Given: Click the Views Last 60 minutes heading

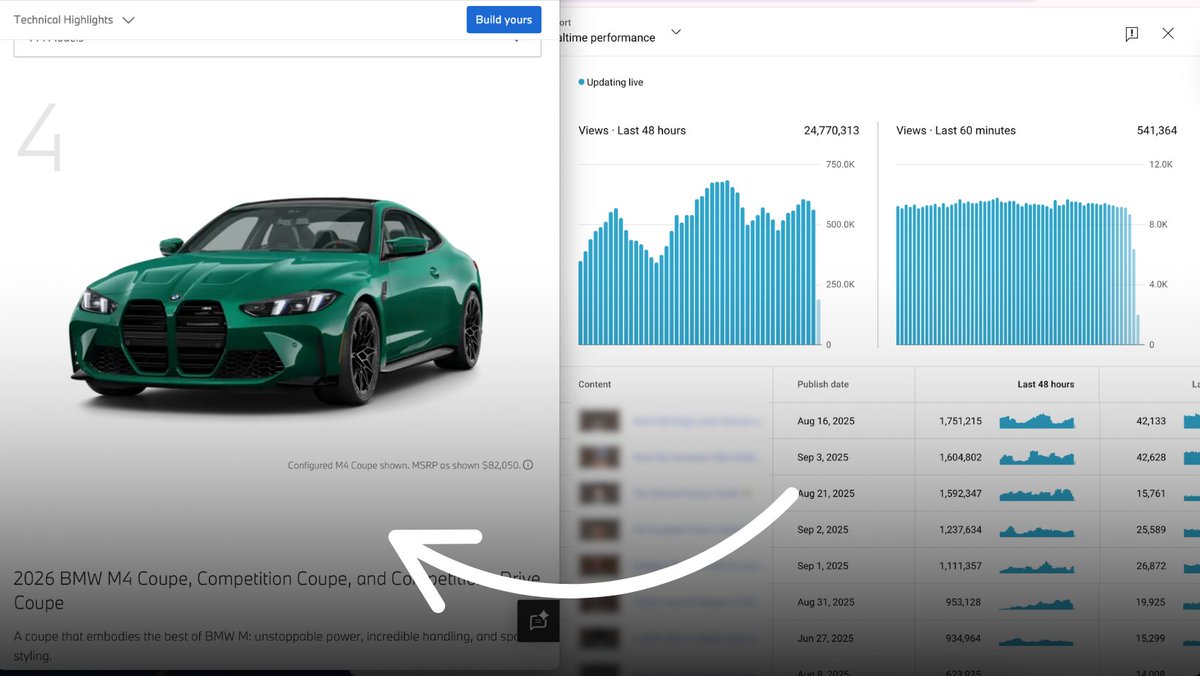Looking at the screenshot, I should pyautogui.click(x=956, y=131).
